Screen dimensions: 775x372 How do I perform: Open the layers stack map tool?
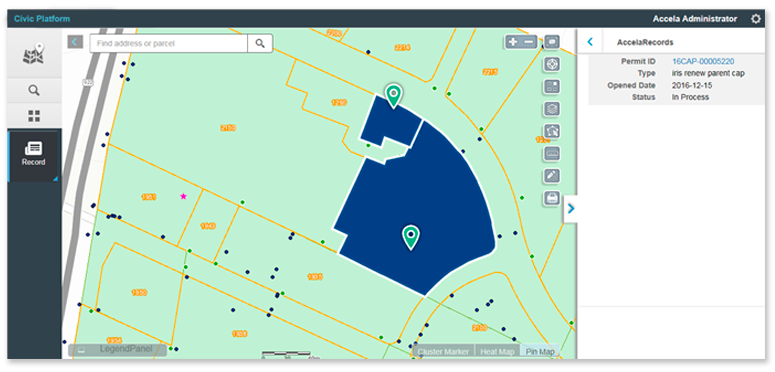pos(552,109)
